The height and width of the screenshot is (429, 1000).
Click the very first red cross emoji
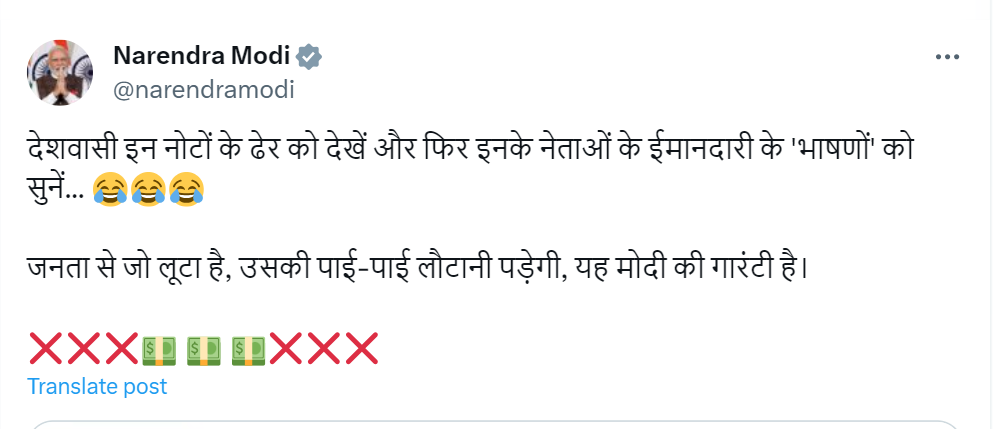coord(47,348)
